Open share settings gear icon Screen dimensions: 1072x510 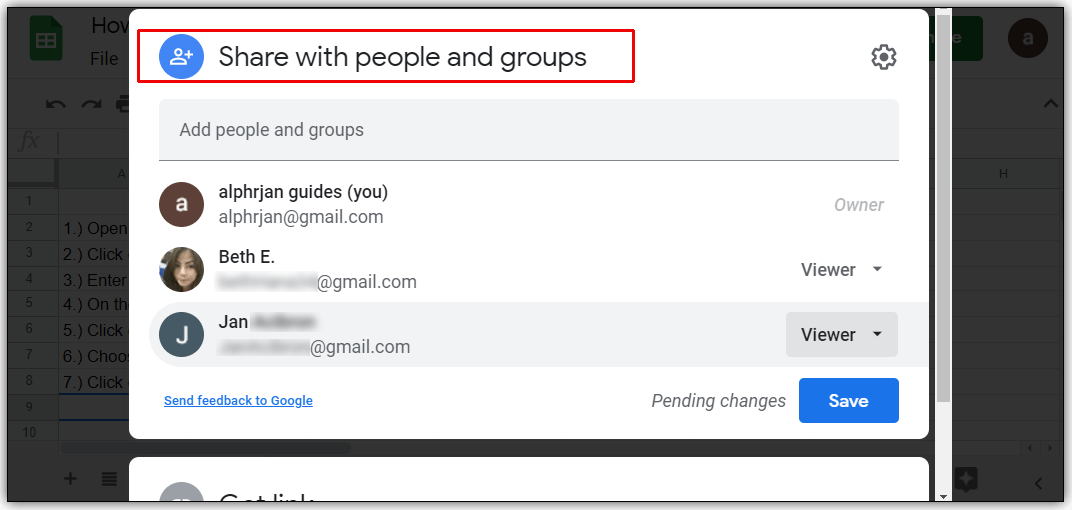[883, 57]
